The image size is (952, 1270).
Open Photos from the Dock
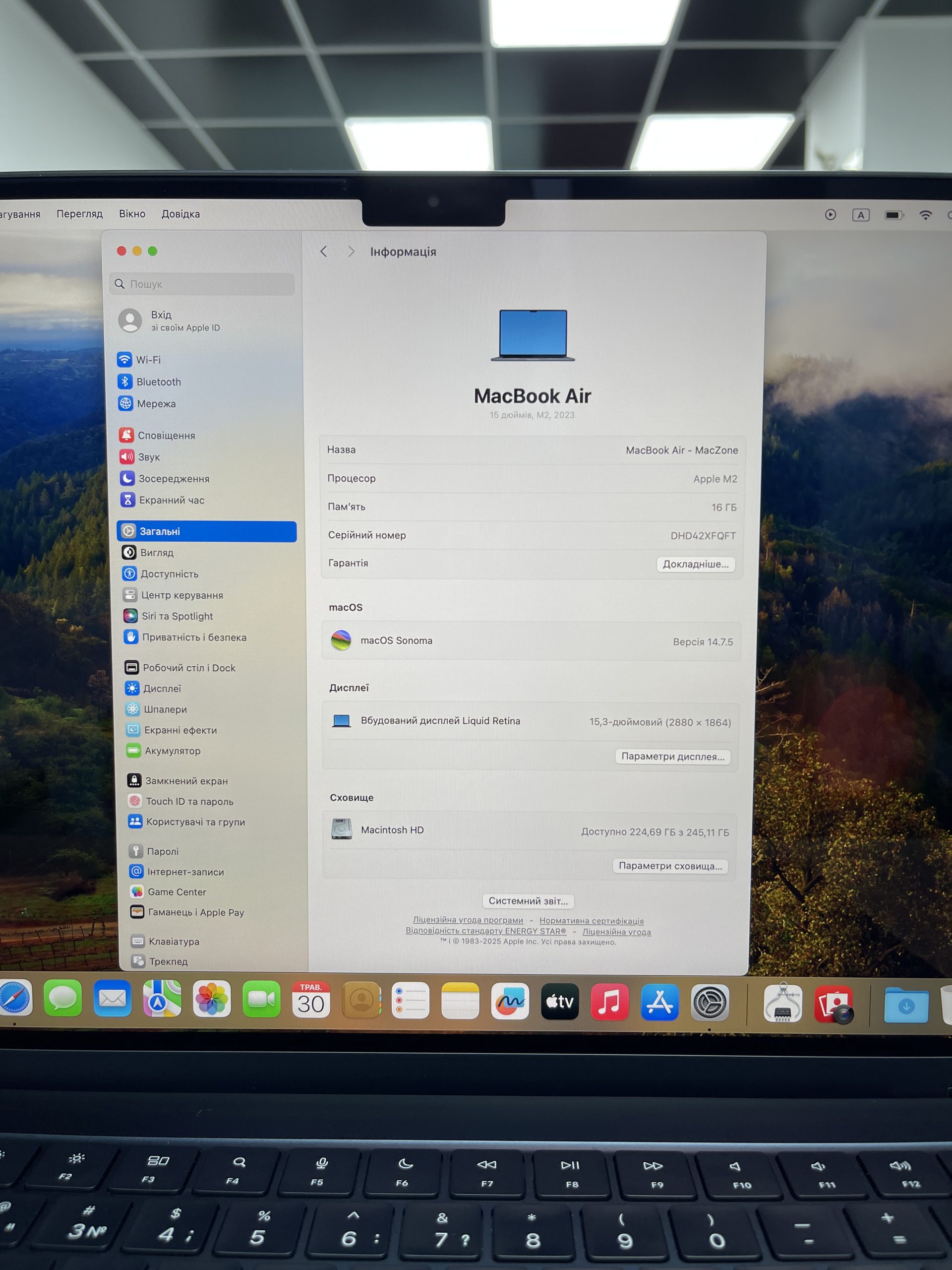tap(212, 1000)
